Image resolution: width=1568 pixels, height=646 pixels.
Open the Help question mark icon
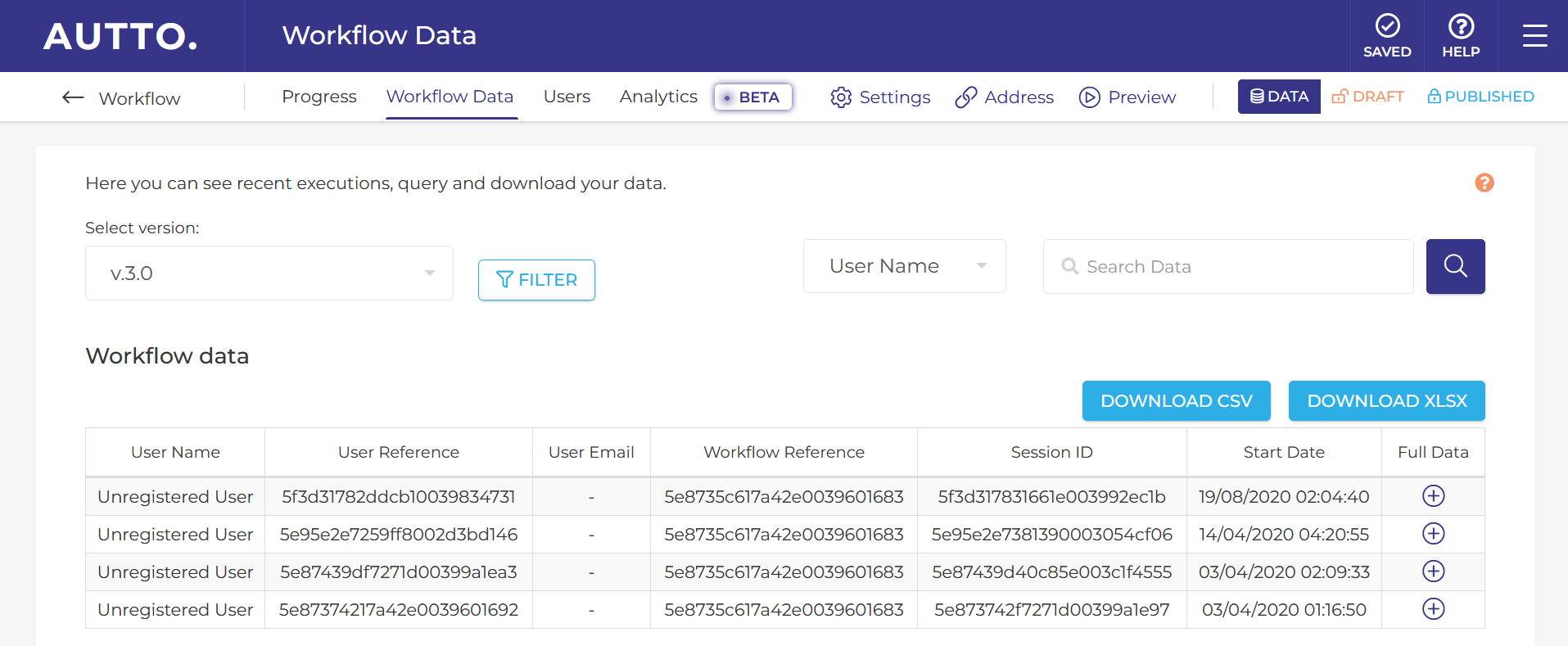[x=1461, y=27]
